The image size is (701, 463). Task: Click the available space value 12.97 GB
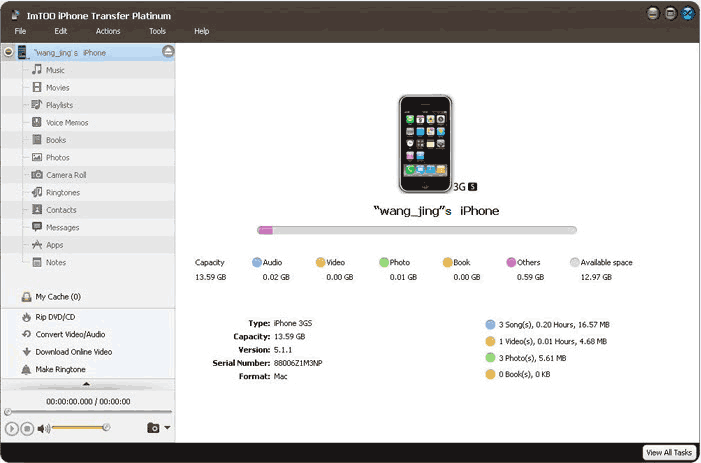click(596, 277)
